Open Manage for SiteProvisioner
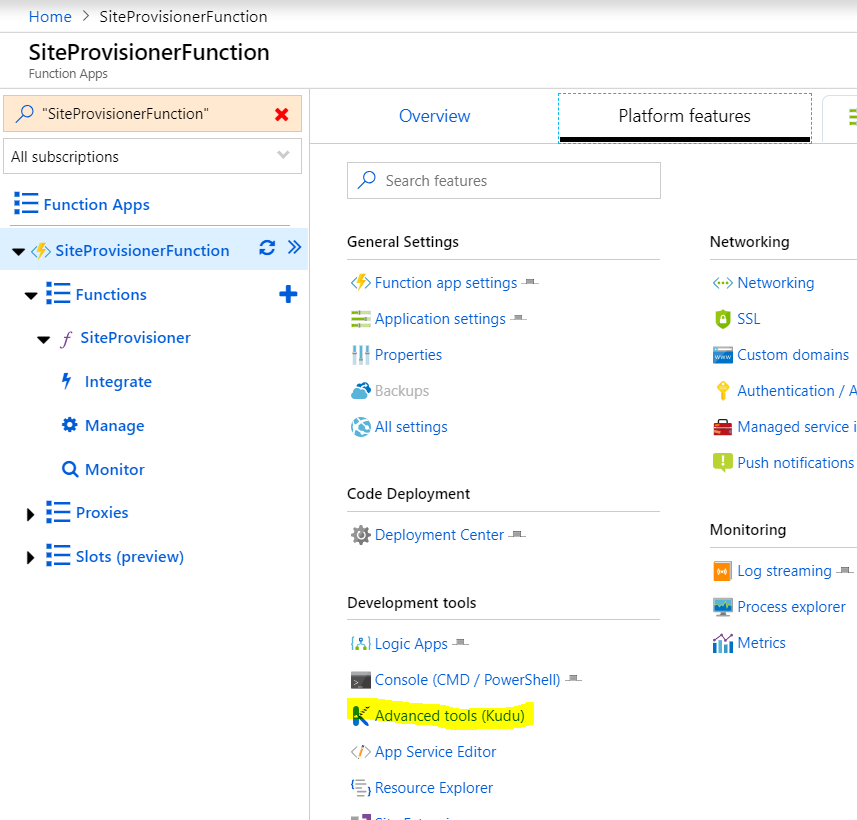The image size is (857, 820). 115,425
